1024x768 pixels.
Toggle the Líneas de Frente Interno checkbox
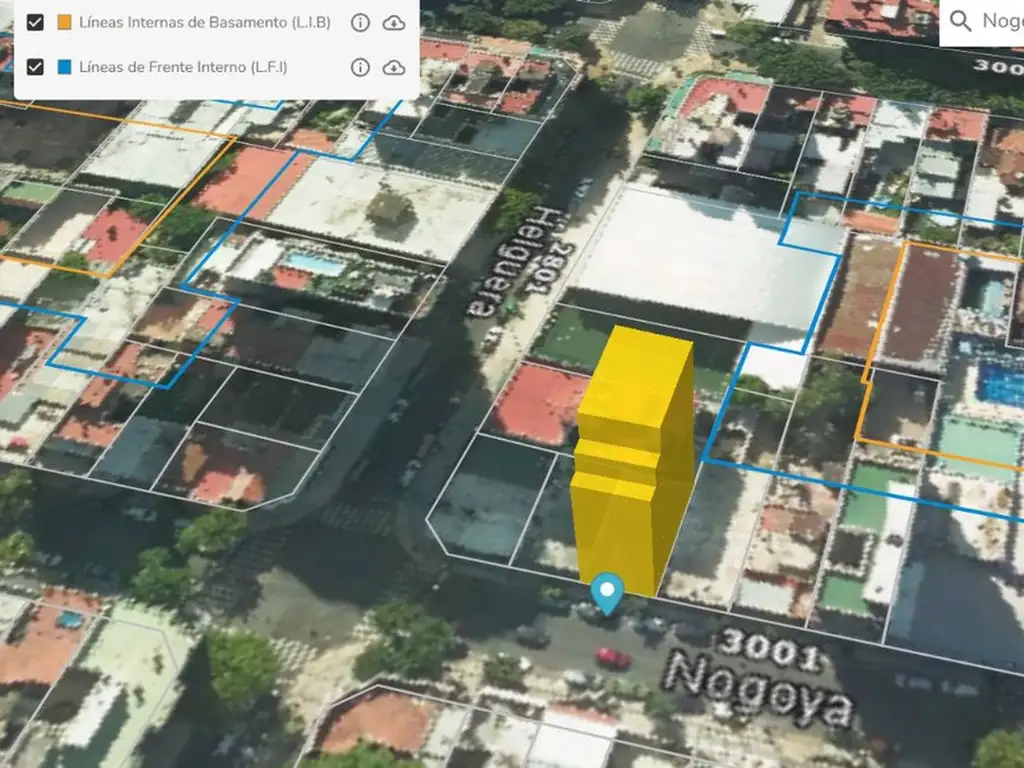[36, 67]
